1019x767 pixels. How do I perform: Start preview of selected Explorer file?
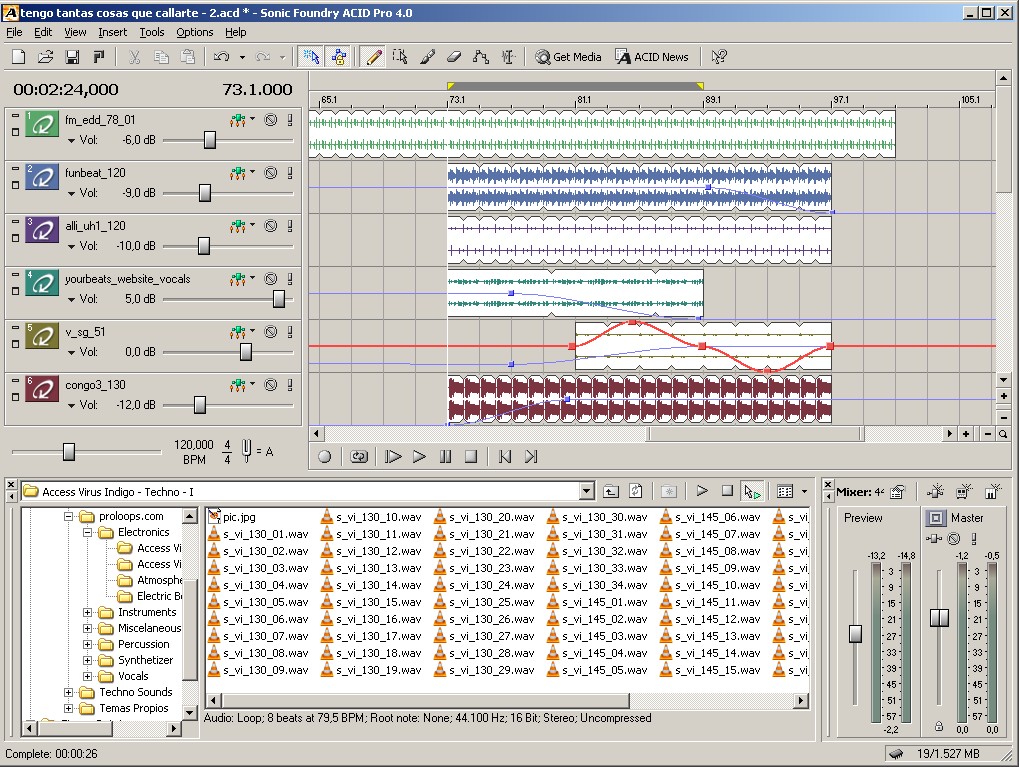(702, 491)
